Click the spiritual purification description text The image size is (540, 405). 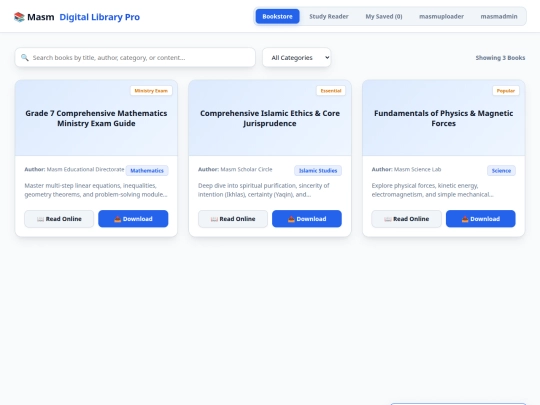264,190
